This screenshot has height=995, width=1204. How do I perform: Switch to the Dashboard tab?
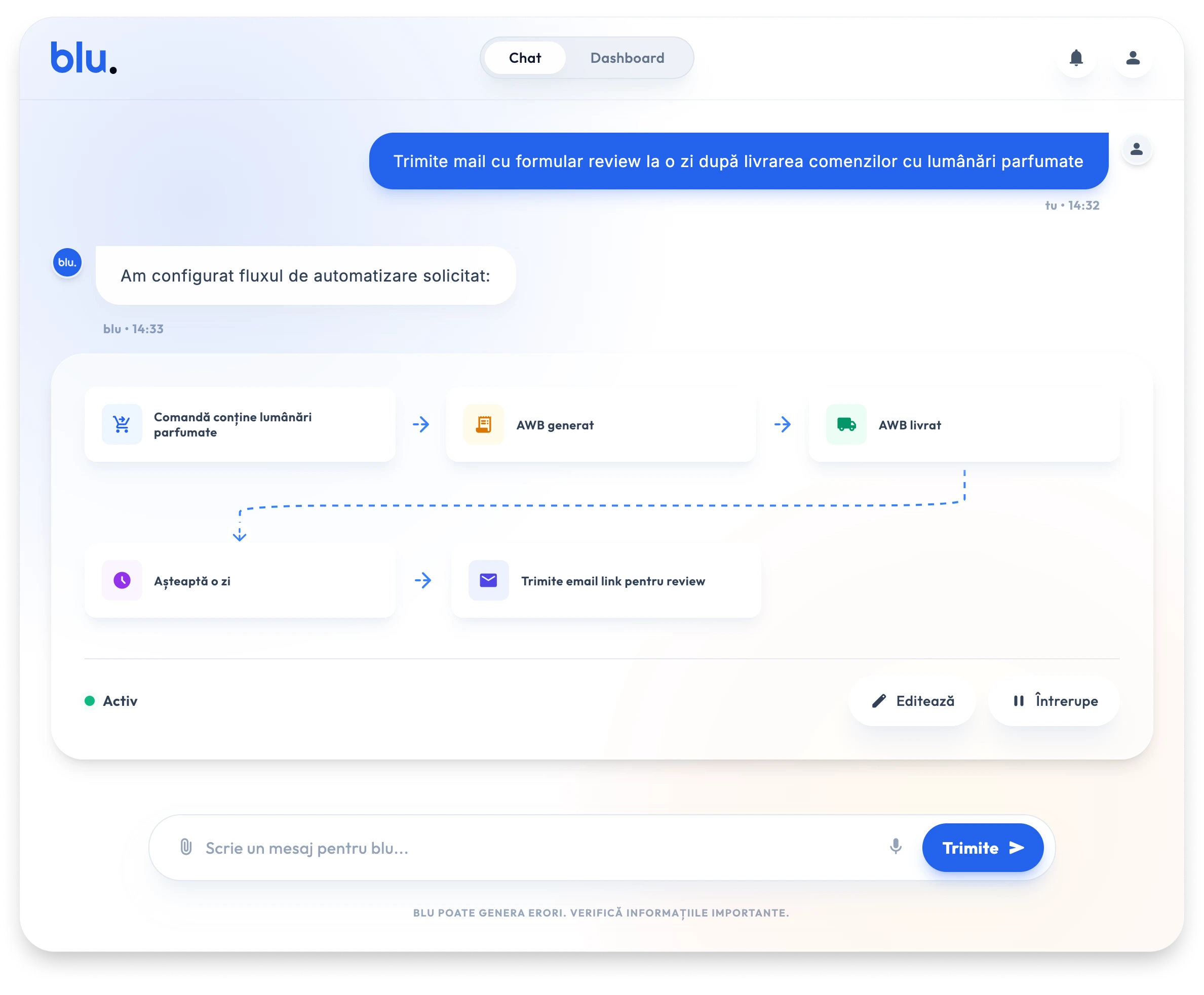point(627,57)
